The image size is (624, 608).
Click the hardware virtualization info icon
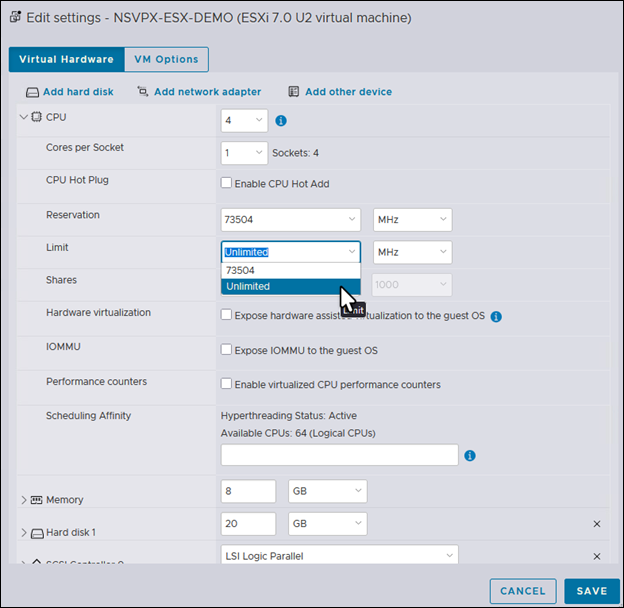496,316
